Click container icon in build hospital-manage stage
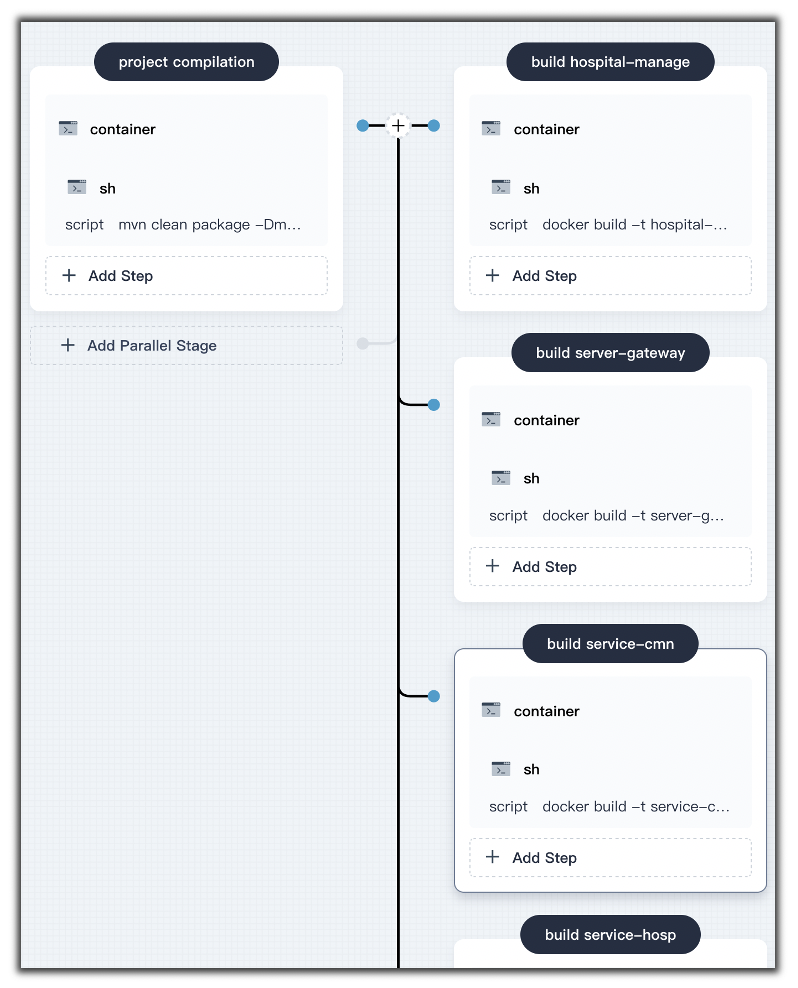The image size is (798, 988). coord(491,129)
